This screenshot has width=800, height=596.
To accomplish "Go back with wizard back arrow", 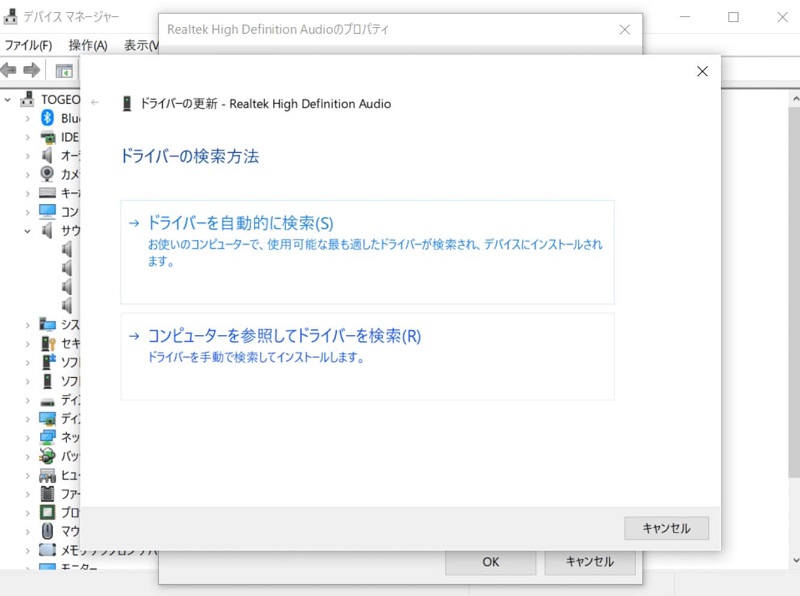I will tap(95, 103).
